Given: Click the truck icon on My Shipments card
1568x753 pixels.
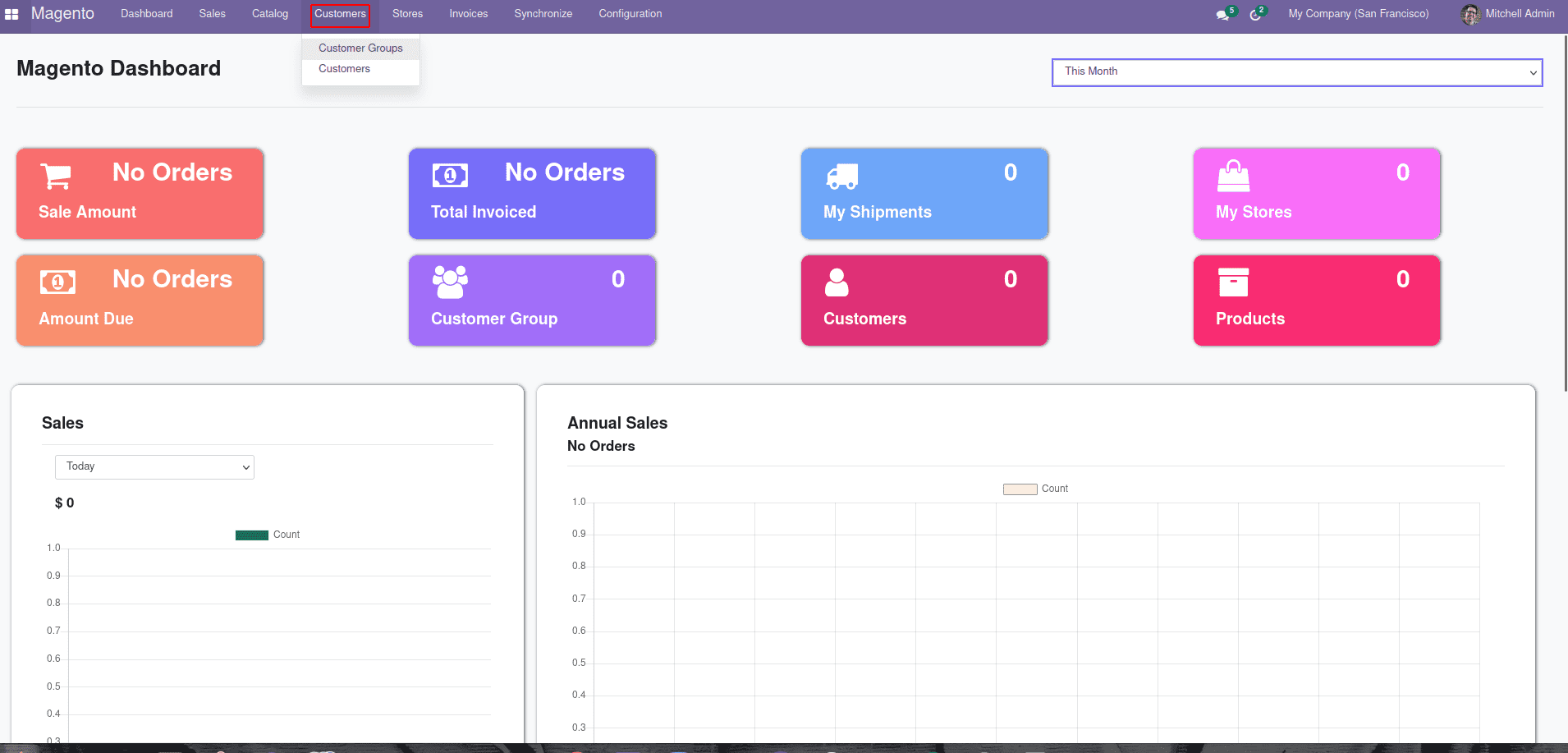Looking at the screenshot, I should [x=841, y=176].
